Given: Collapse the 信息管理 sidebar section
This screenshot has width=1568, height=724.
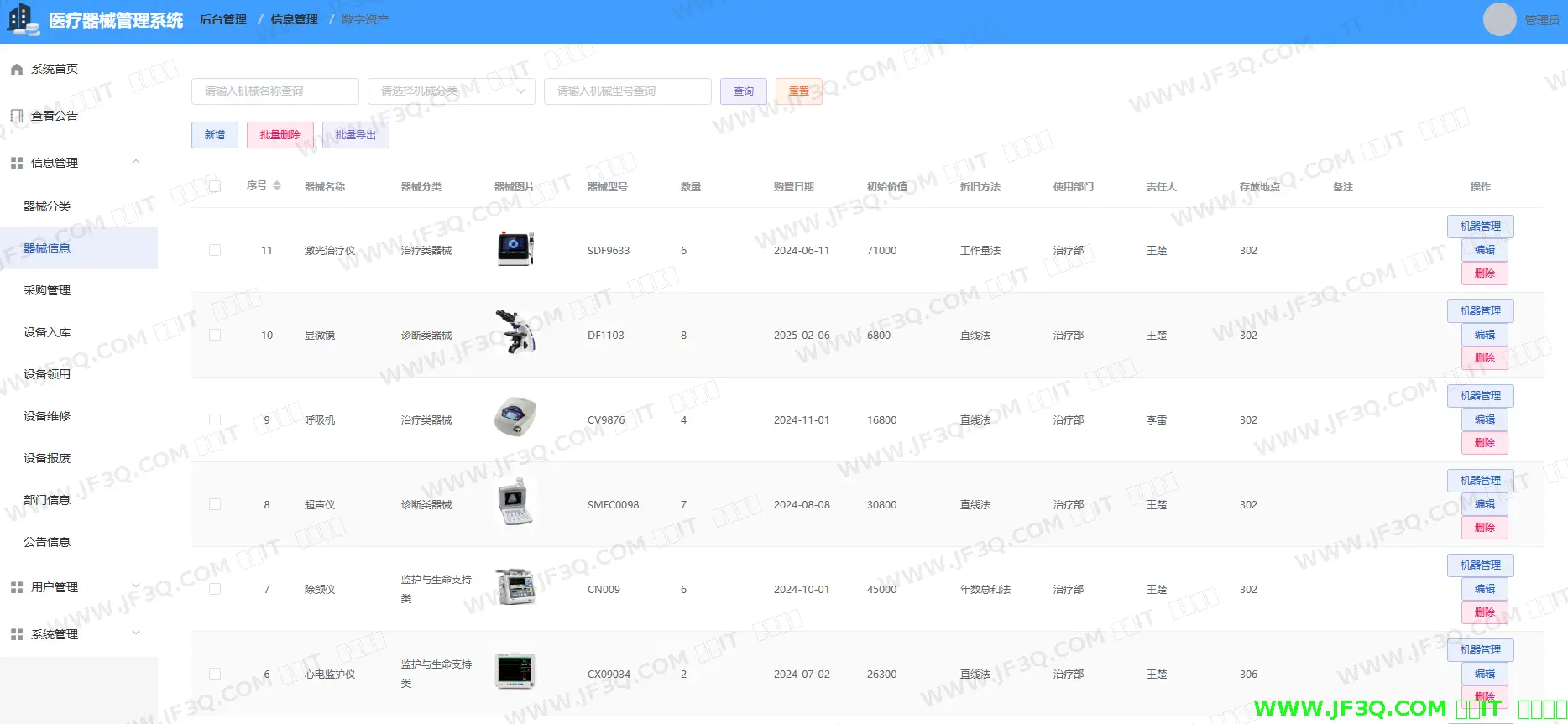Looking at the screenshot, I should [x=136, y=162].
